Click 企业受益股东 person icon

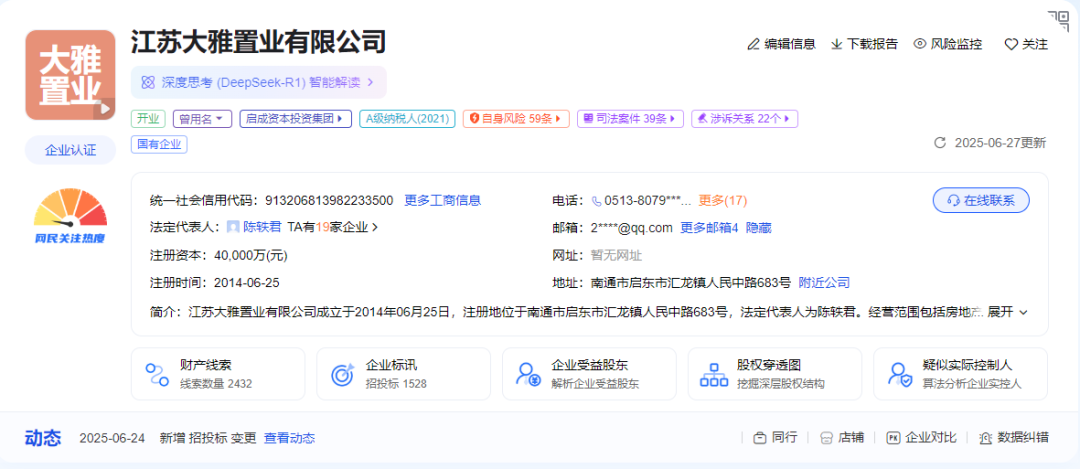(x=528, y=374)
